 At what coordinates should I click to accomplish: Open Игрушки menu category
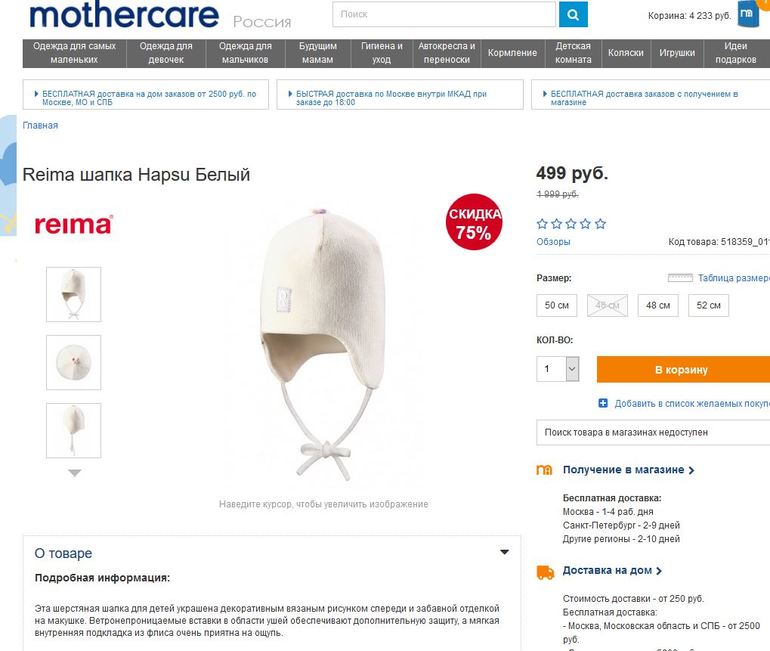[677, 53]
